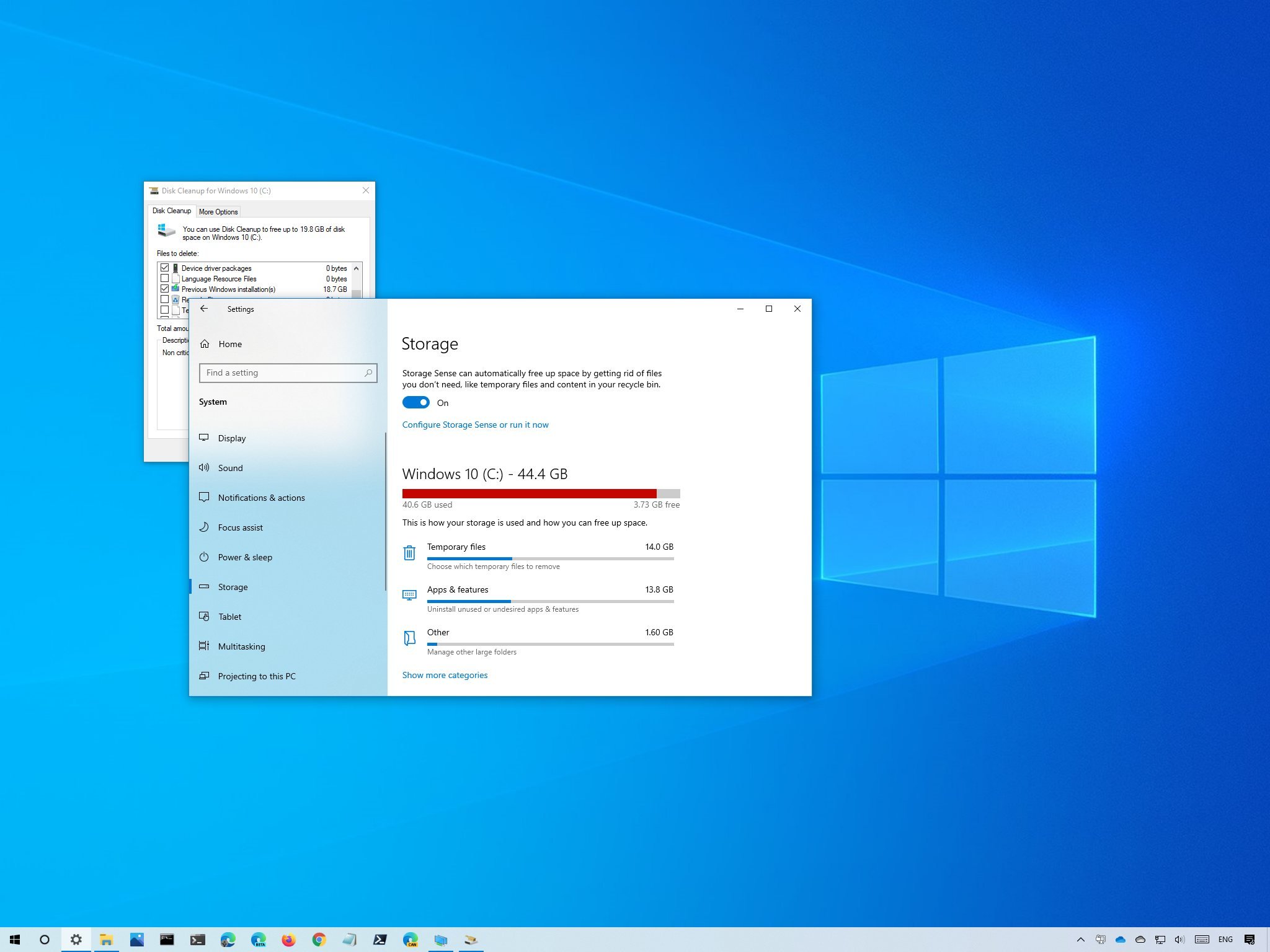Check Language Resource Files in Disk Cleanup
The width and height of the screenshot is (1270, 952).
tap(164, 278)
